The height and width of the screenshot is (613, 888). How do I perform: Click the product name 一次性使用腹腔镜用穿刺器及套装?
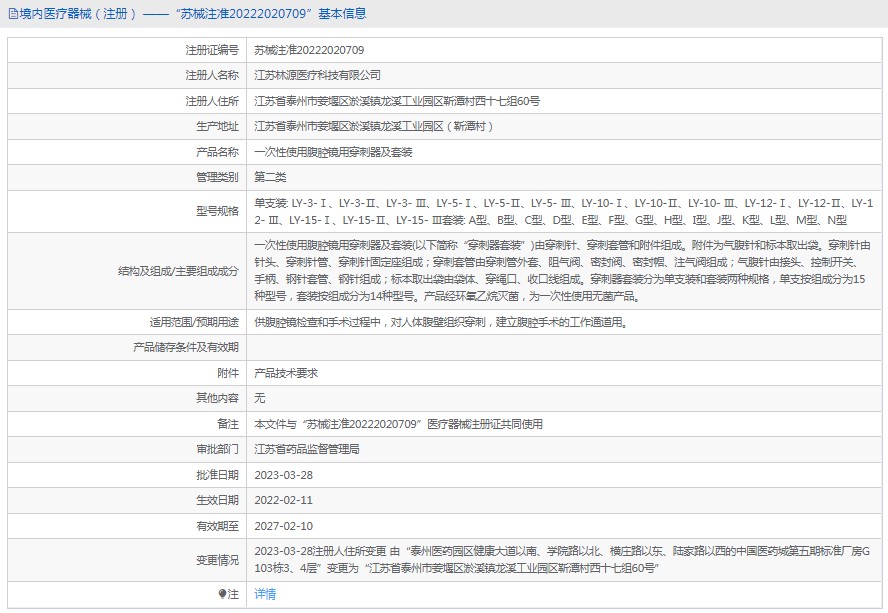point(333,152)
